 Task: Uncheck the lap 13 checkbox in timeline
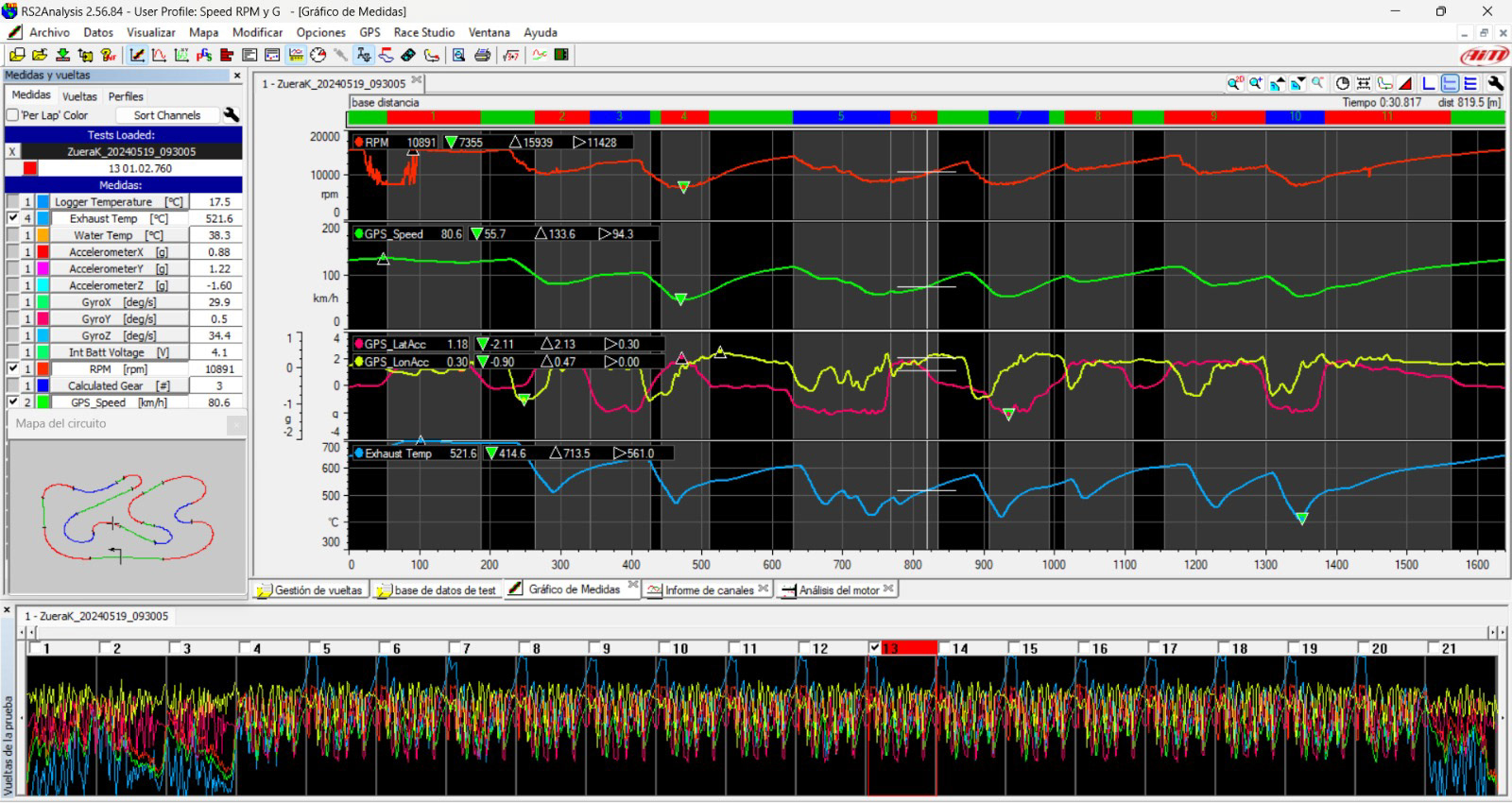[x=874, y=648]
